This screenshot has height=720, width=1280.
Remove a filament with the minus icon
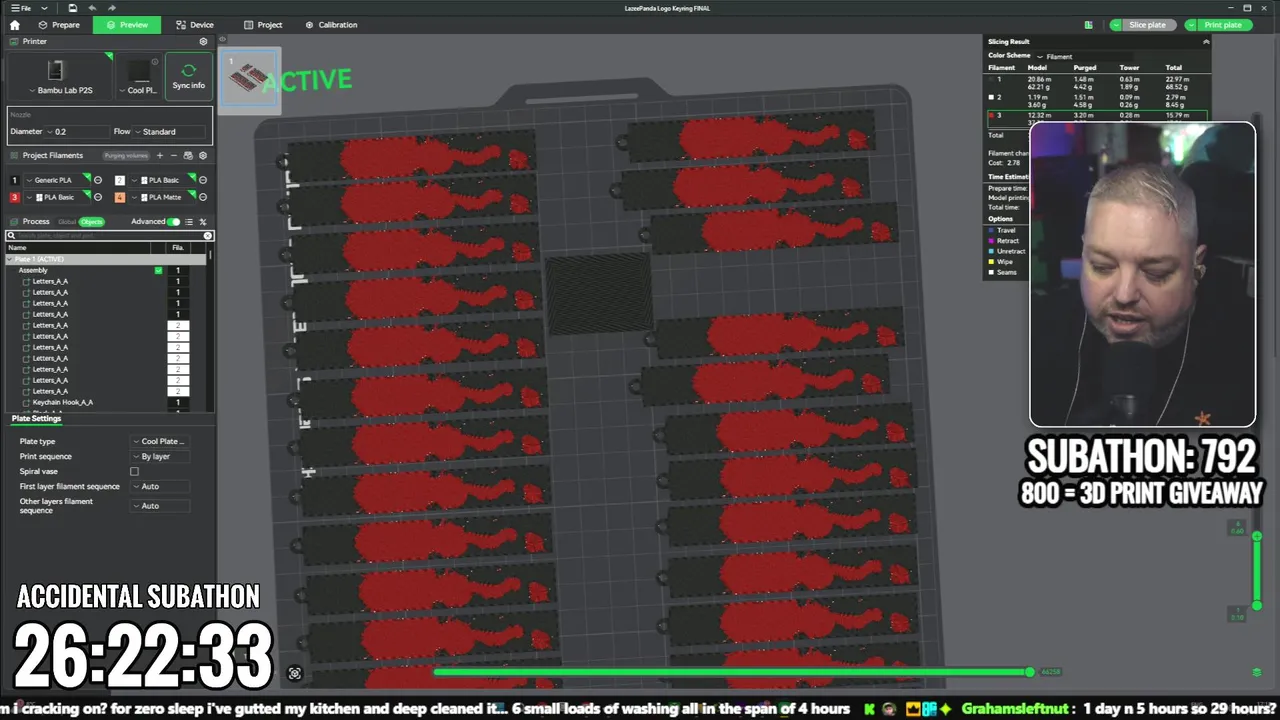[x=174, y=156]
